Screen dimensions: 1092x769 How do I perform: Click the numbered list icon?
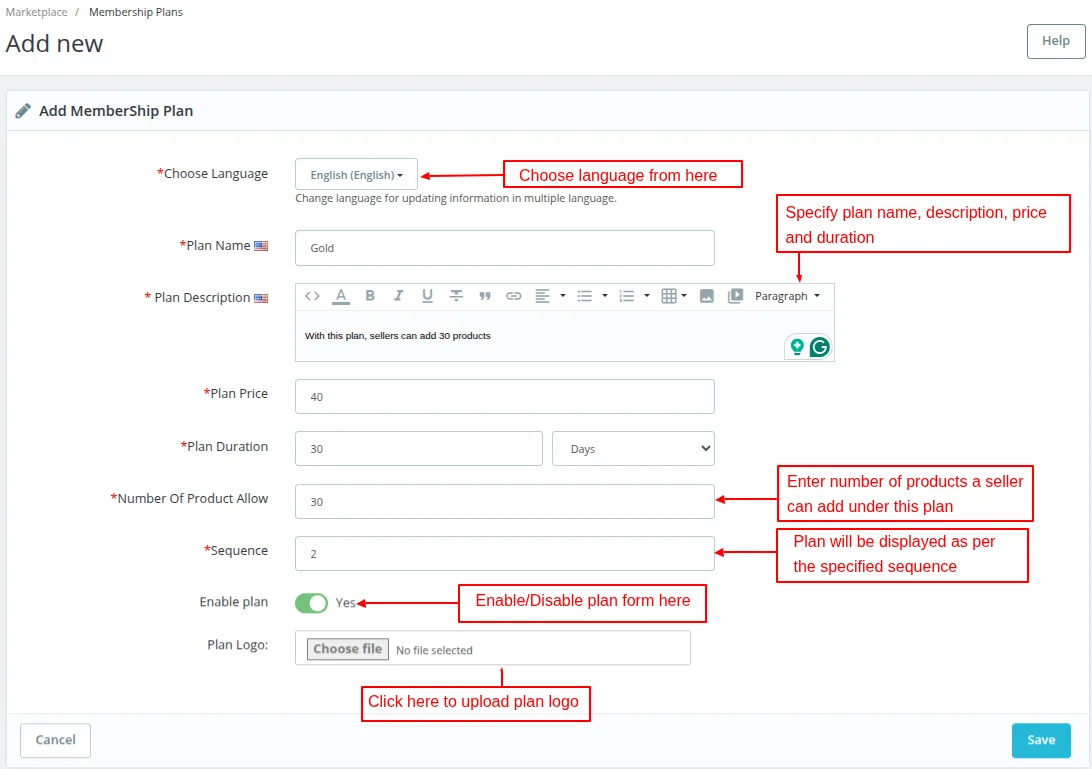[627, 296]
